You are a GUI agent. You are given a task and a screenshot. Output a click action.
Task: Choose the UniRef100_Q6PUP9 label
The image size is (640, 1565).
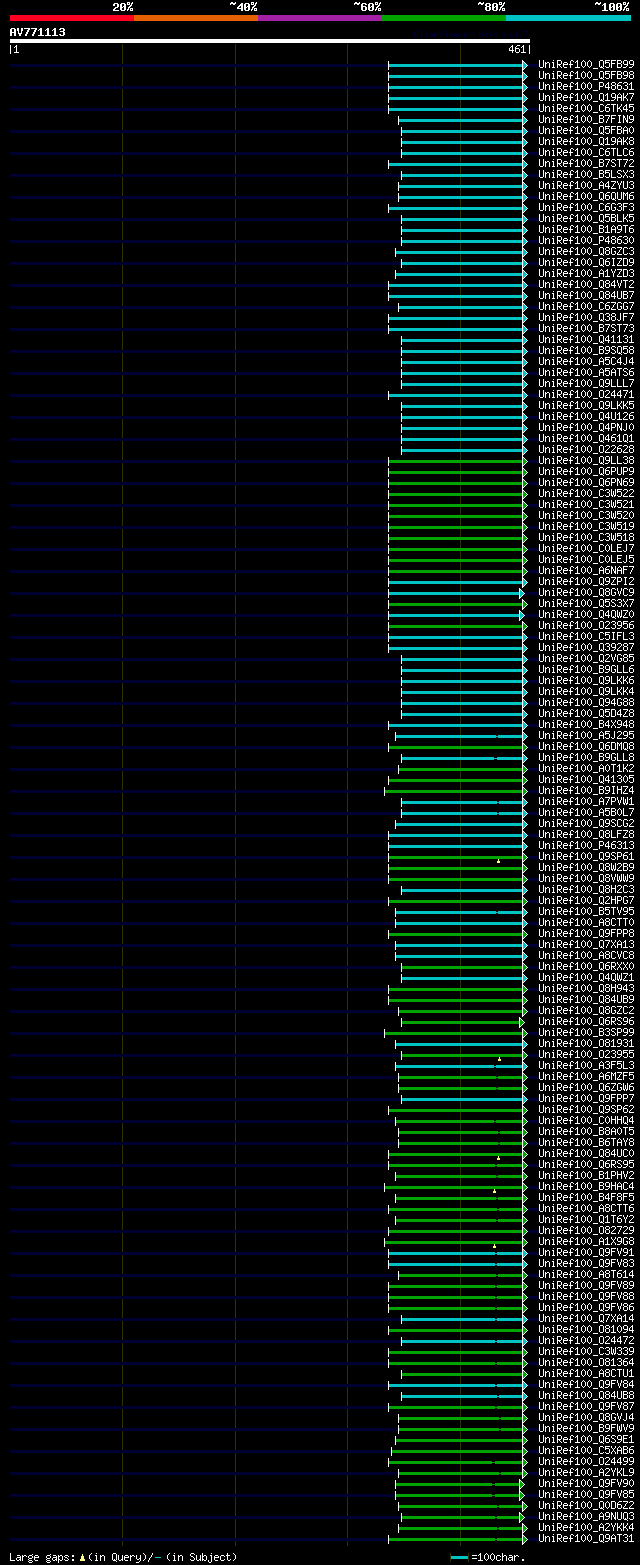click(585, 472)
